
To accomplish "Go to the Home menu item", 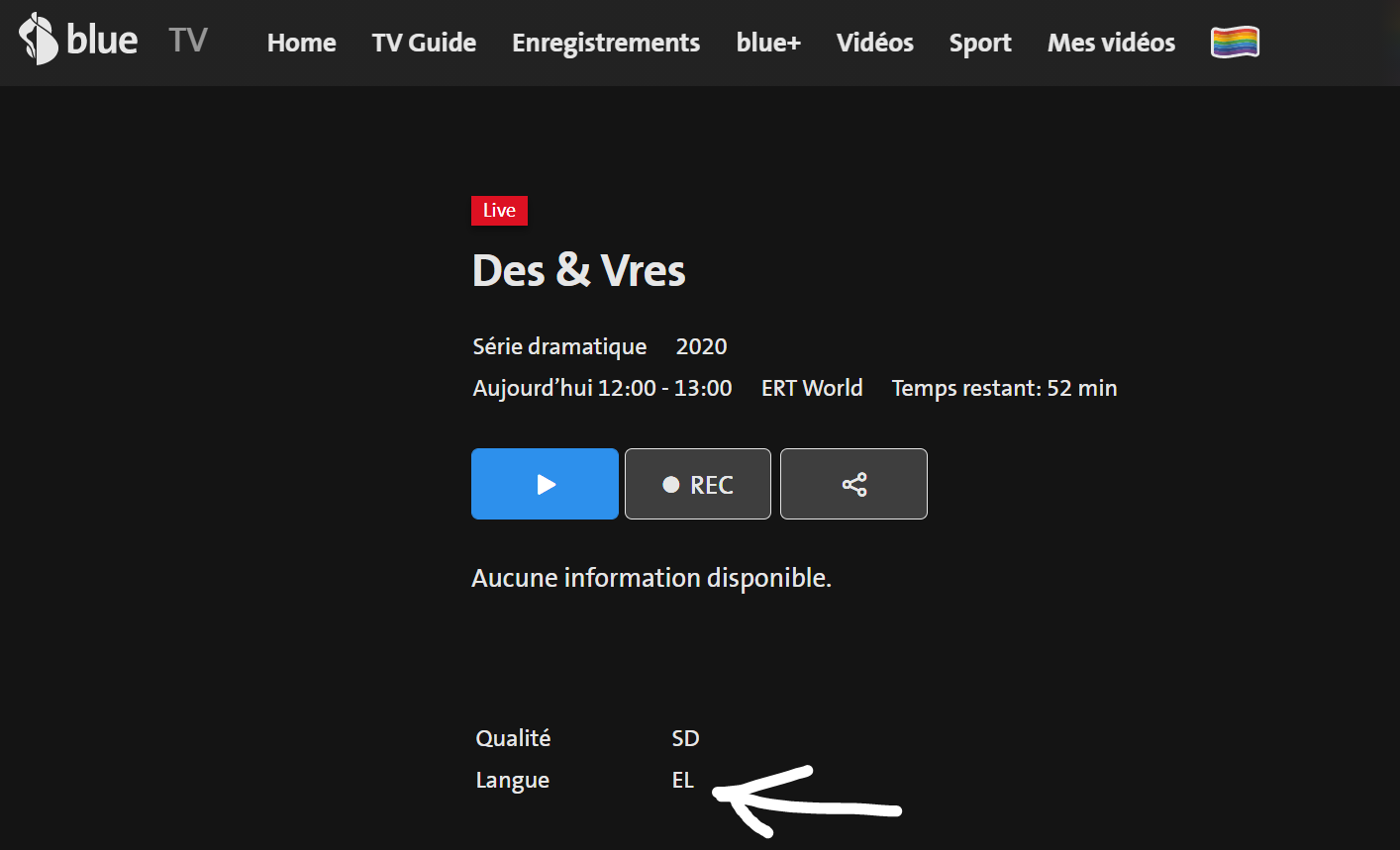I will tap(301, 43).
